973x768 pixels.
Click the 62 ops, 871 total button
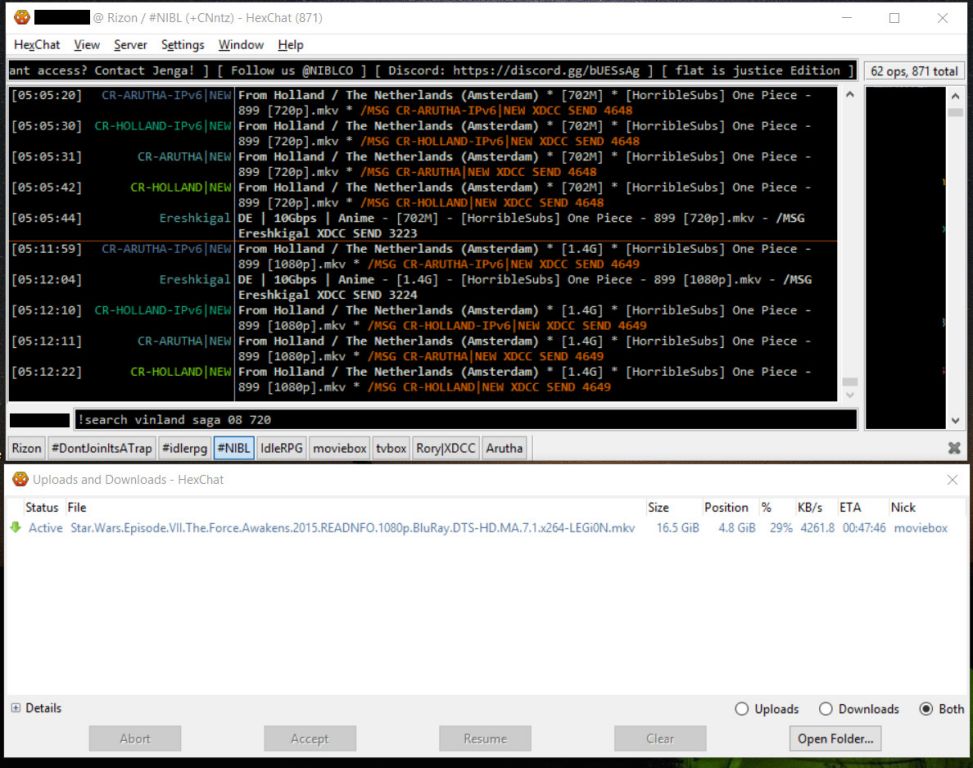pyautogui.click(x=914, y=71)
